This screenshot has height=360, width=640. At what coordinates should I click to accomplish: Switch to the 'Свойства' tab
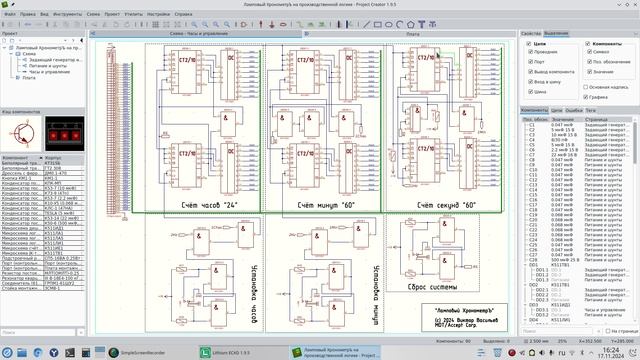[x=531, y=33]
